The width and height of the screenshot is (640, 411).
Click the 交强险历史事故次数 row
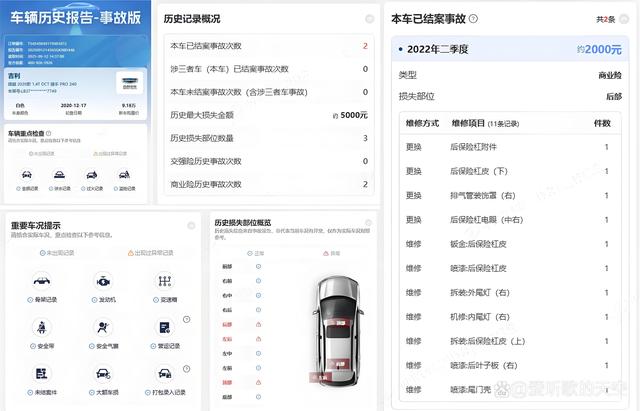click(x=269, y=161)
